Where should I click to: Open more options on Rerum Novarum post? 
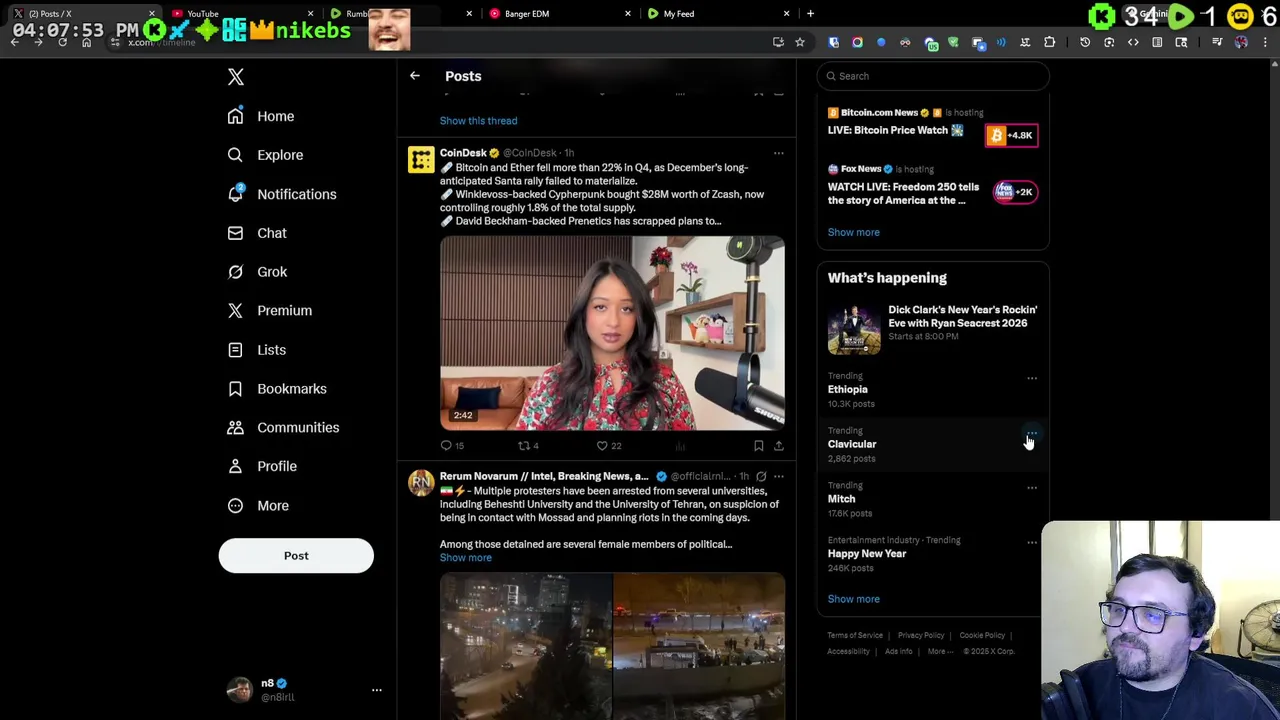tap(778, 476)
